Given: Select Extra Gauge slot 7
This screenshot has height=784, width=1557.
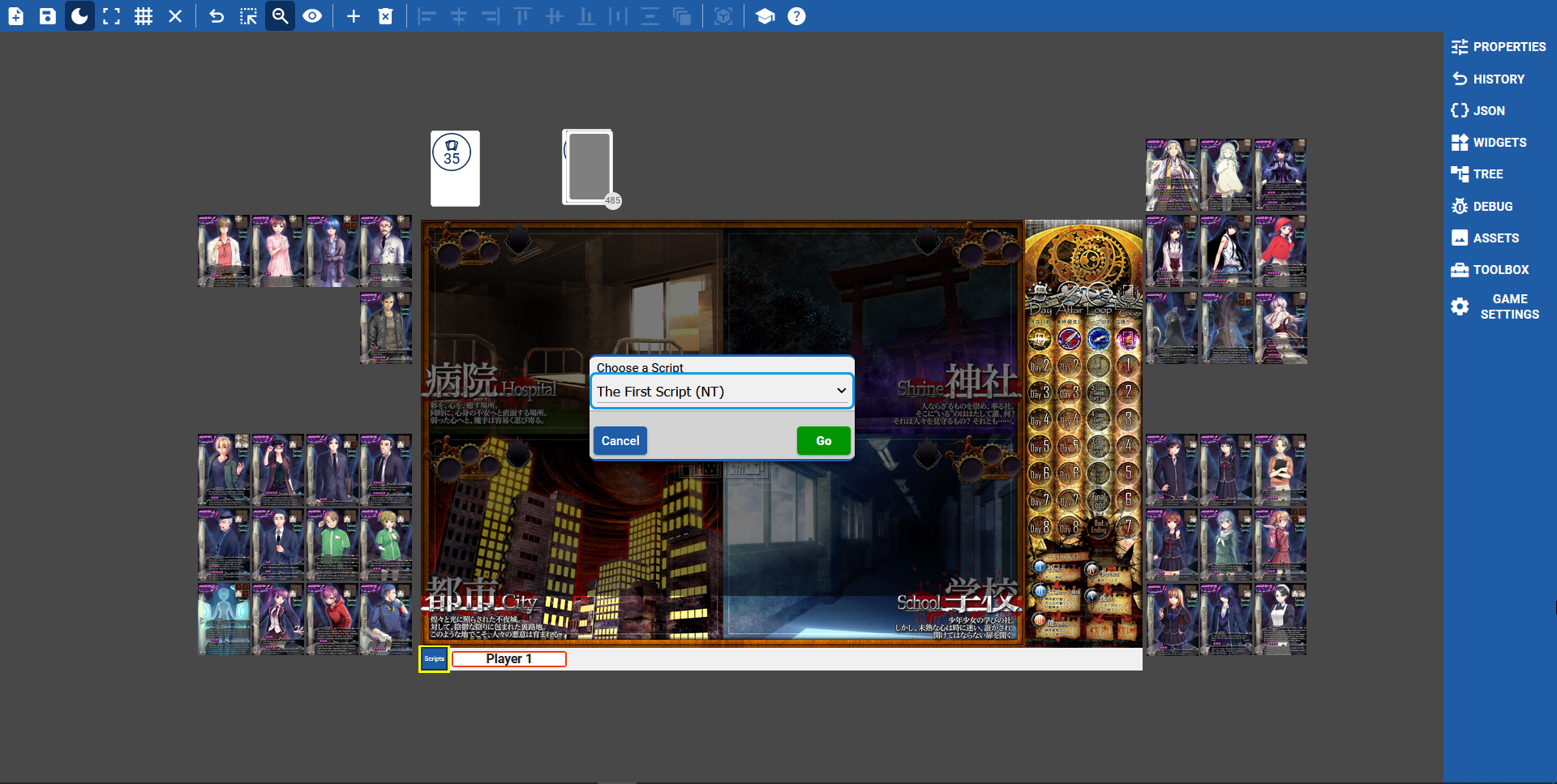Looking at the screenshot, I should (x=1128, y=527).
